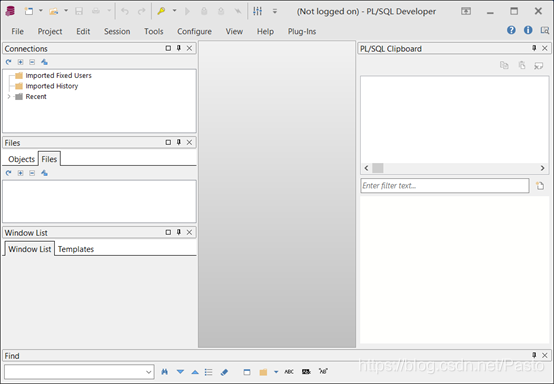This screenshot has height=384, width=554.
Task: Click the Undo arrow icon
Action: point(125,11)
